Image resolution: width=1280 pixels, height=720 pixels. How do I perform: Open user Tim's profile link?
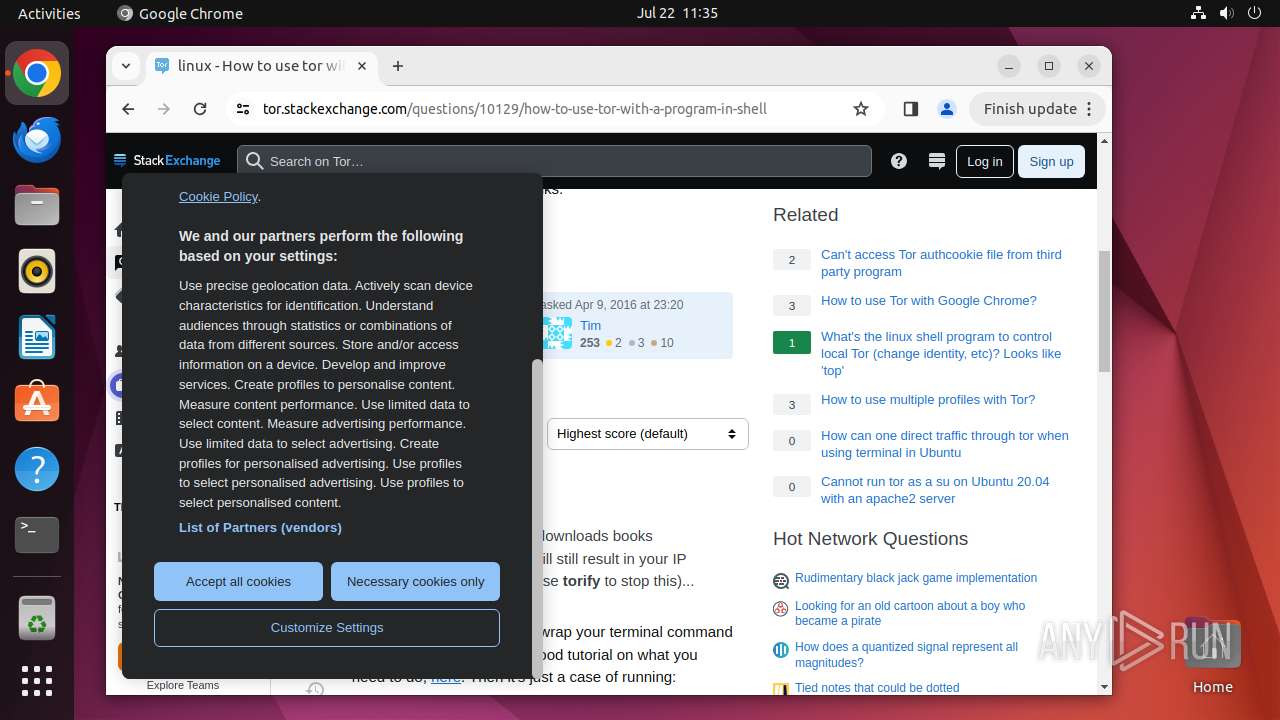point(591,326)
